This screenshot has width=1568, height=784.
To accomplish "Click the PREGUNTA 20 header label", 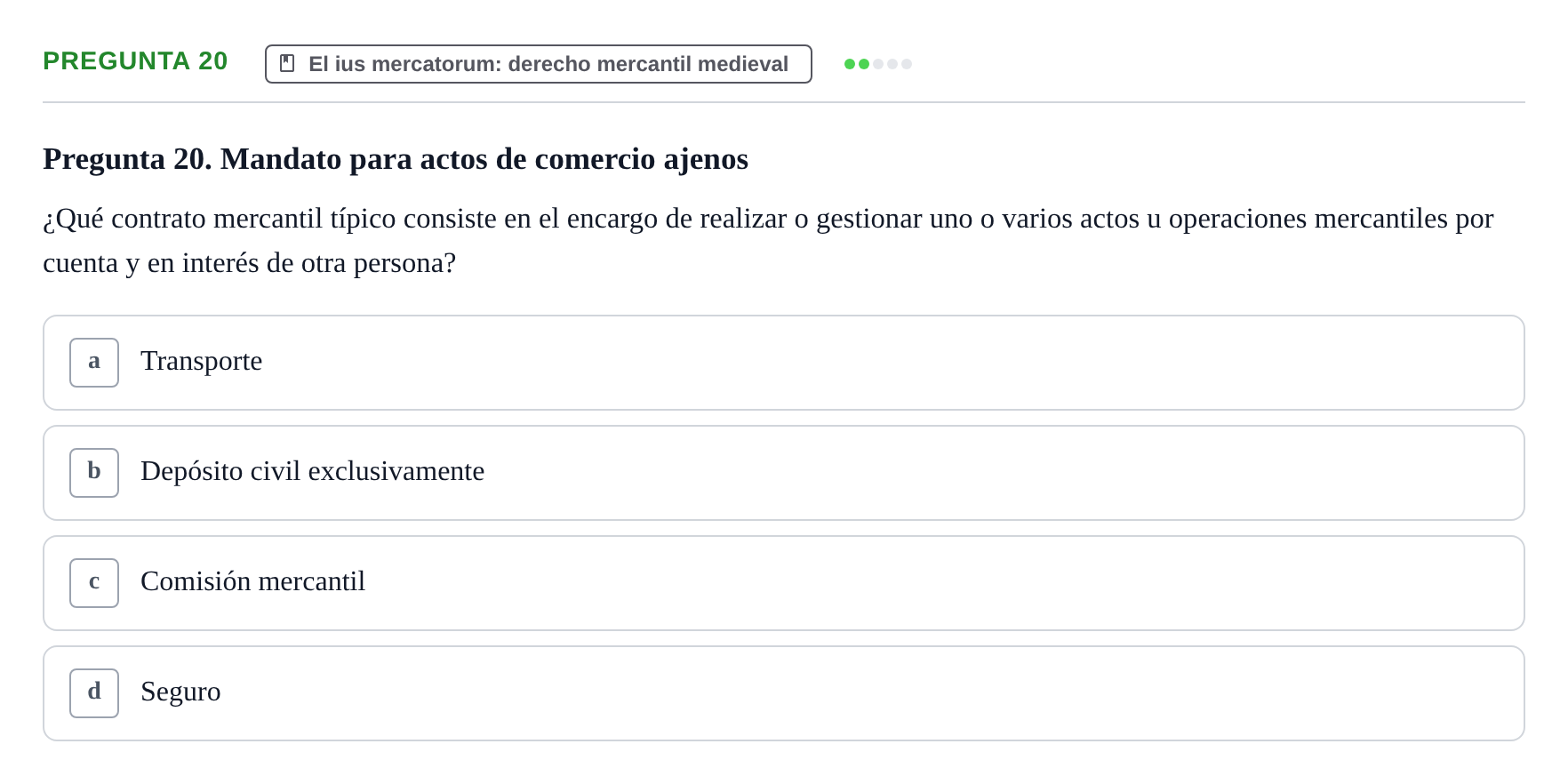I will [135, 61].
